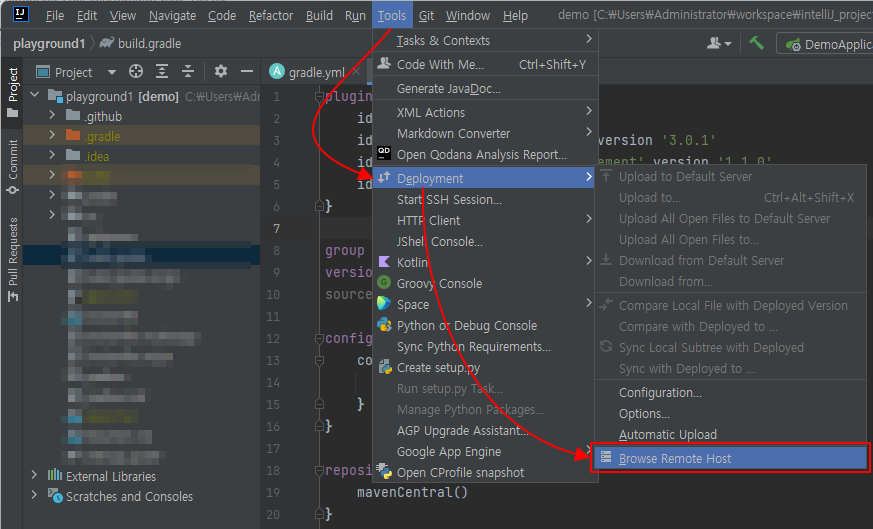The width and height of the screenshot is (873, 529).
Task: Click the Select Opened File target icon
Action: pos(136,71)
